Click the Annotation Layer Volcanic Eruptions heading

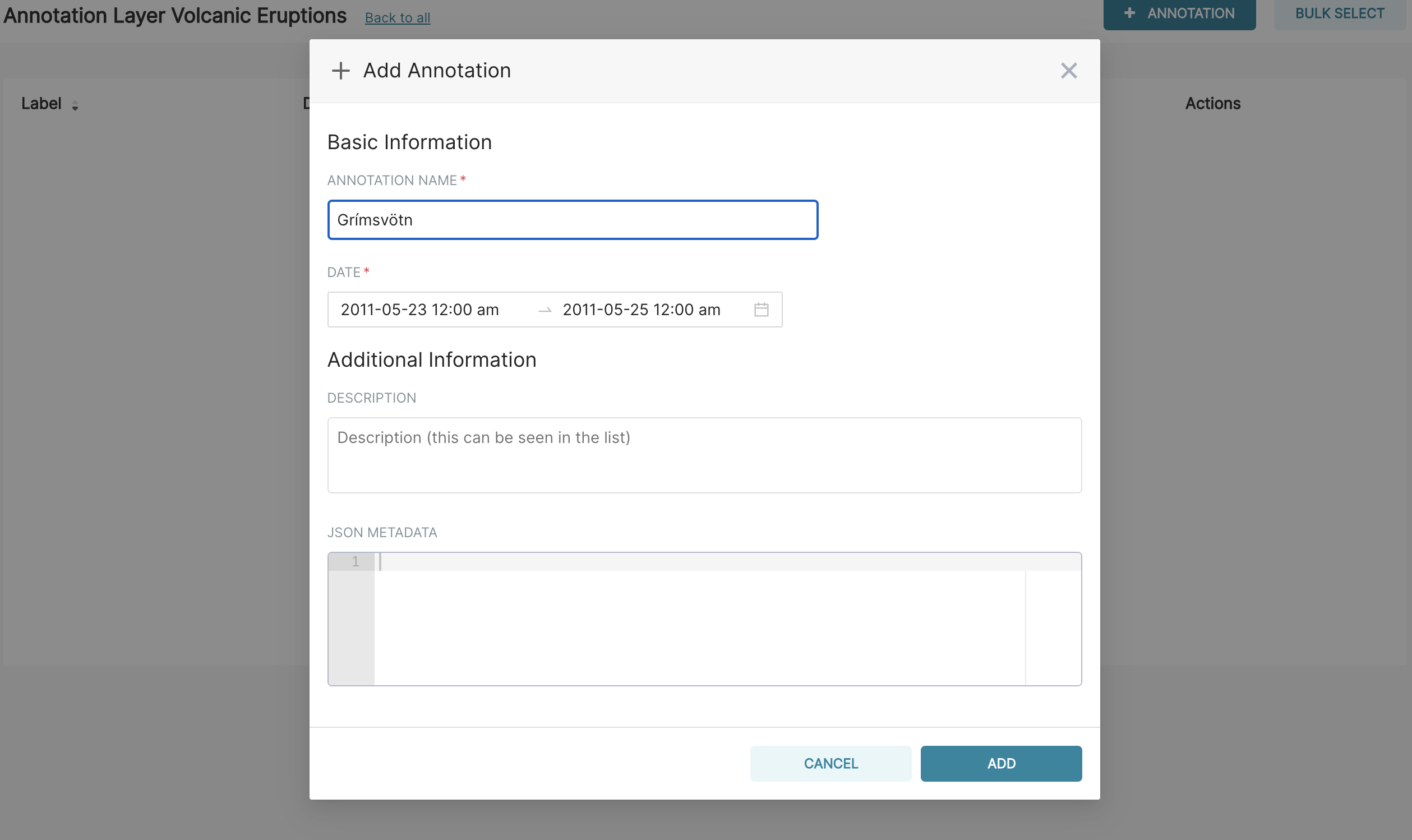click(175, 16)
